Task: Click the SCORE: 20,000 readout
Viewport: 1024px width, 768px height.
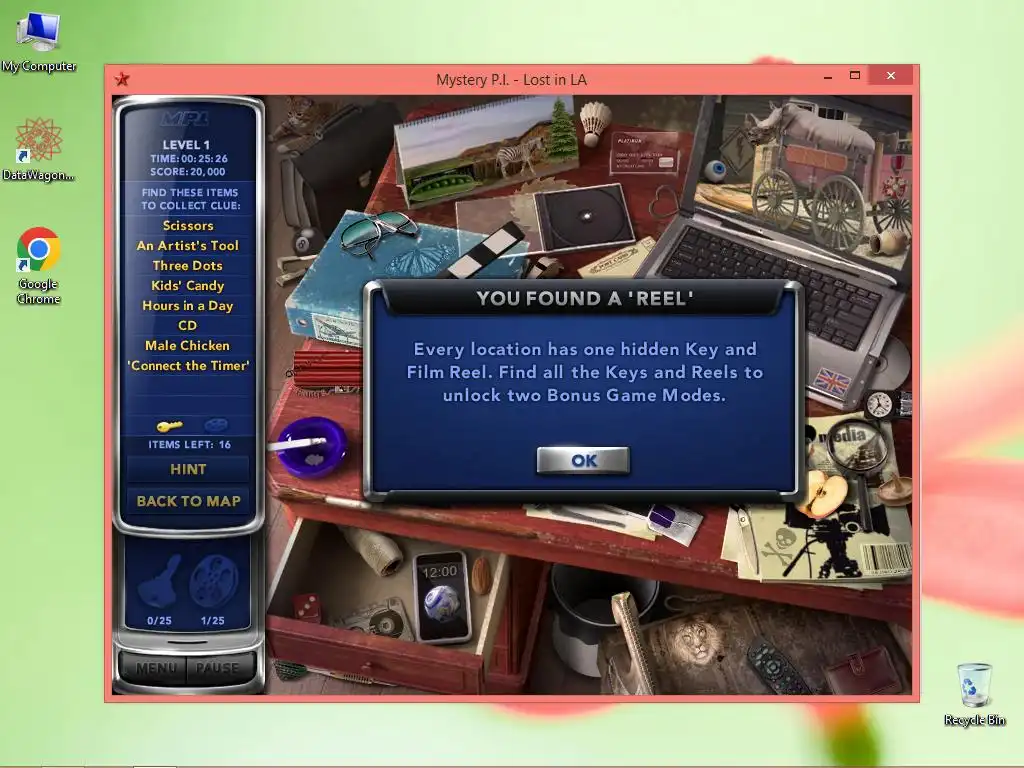Action: pos(188,172)
